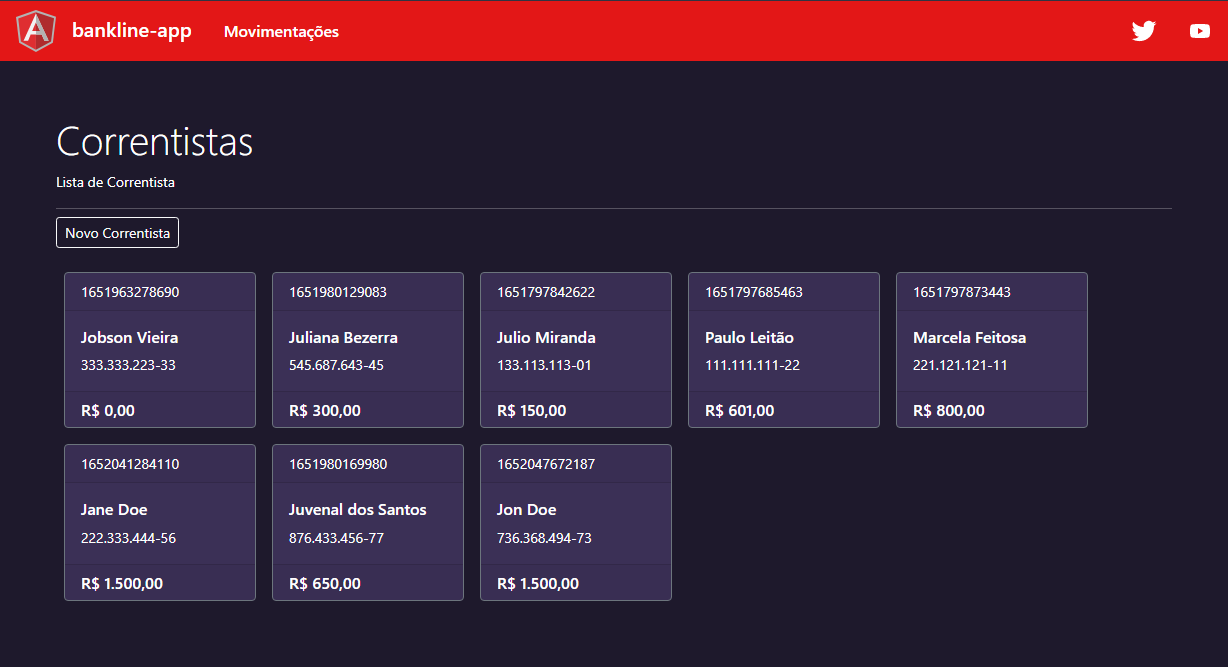1228x667 pixels.
Task: Click the balance R$ 150,00
Action: (532, 410)
